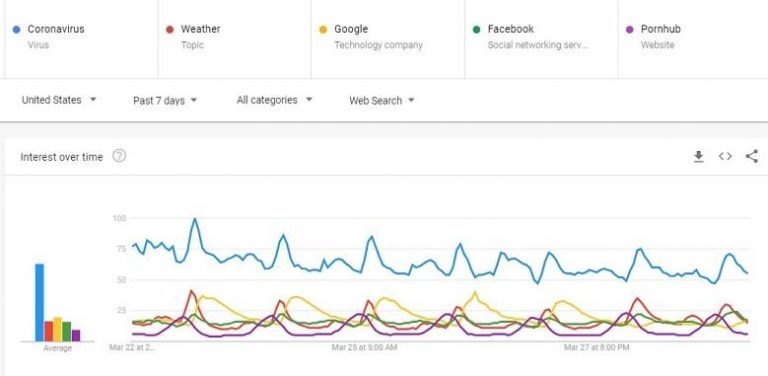This screenshot has width=768, height=376.
Task: Share the interest over time chart
Action: click(x=751, y=157)
